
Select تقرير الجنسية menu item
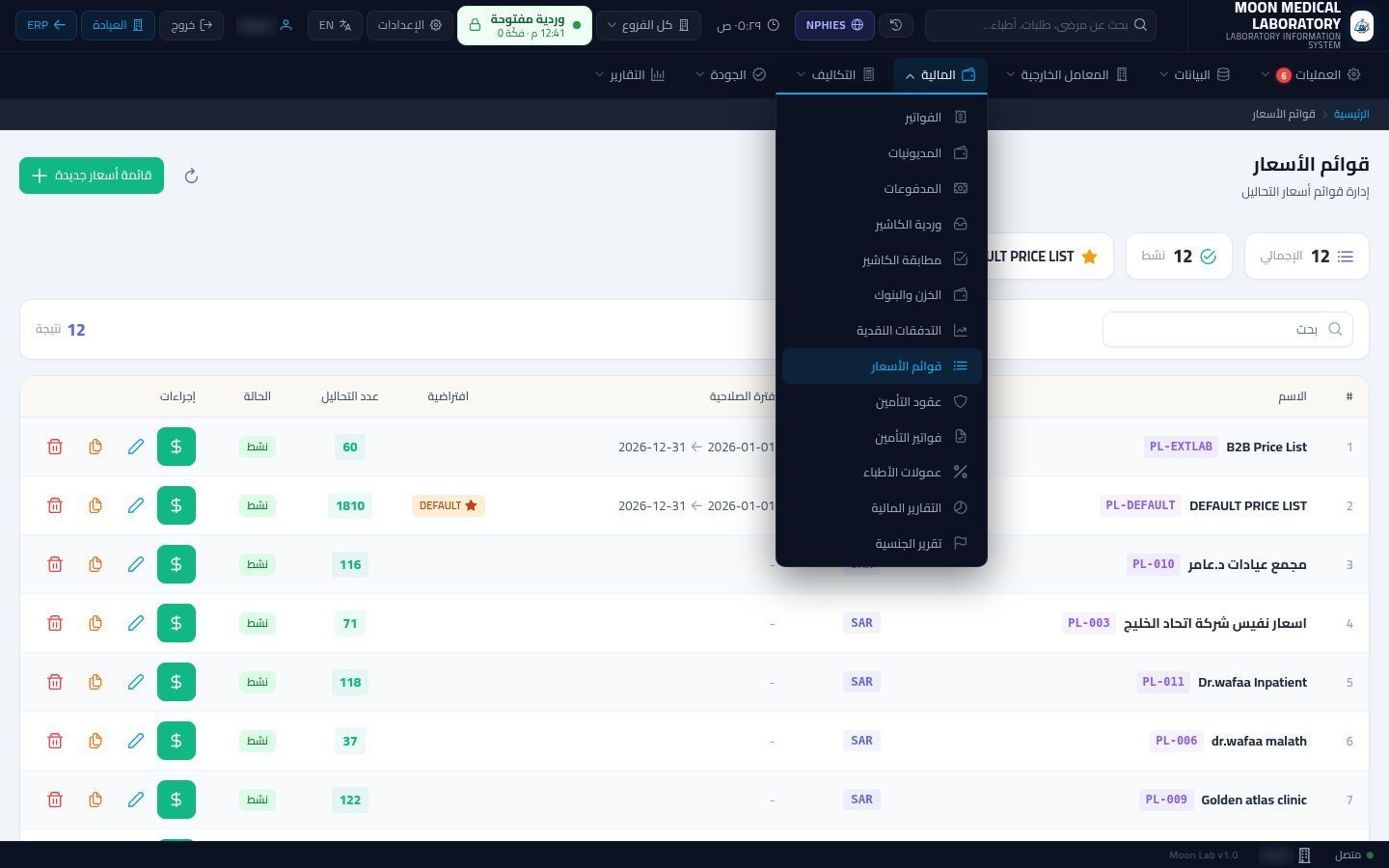(882, 544)
